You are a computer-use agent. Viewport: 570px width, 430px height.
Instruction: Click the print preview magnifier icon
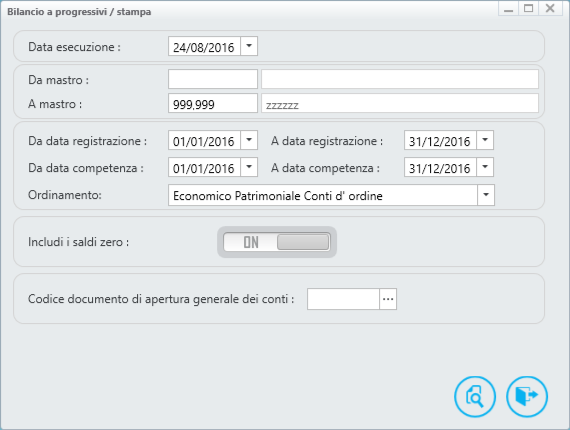[475, 397]
